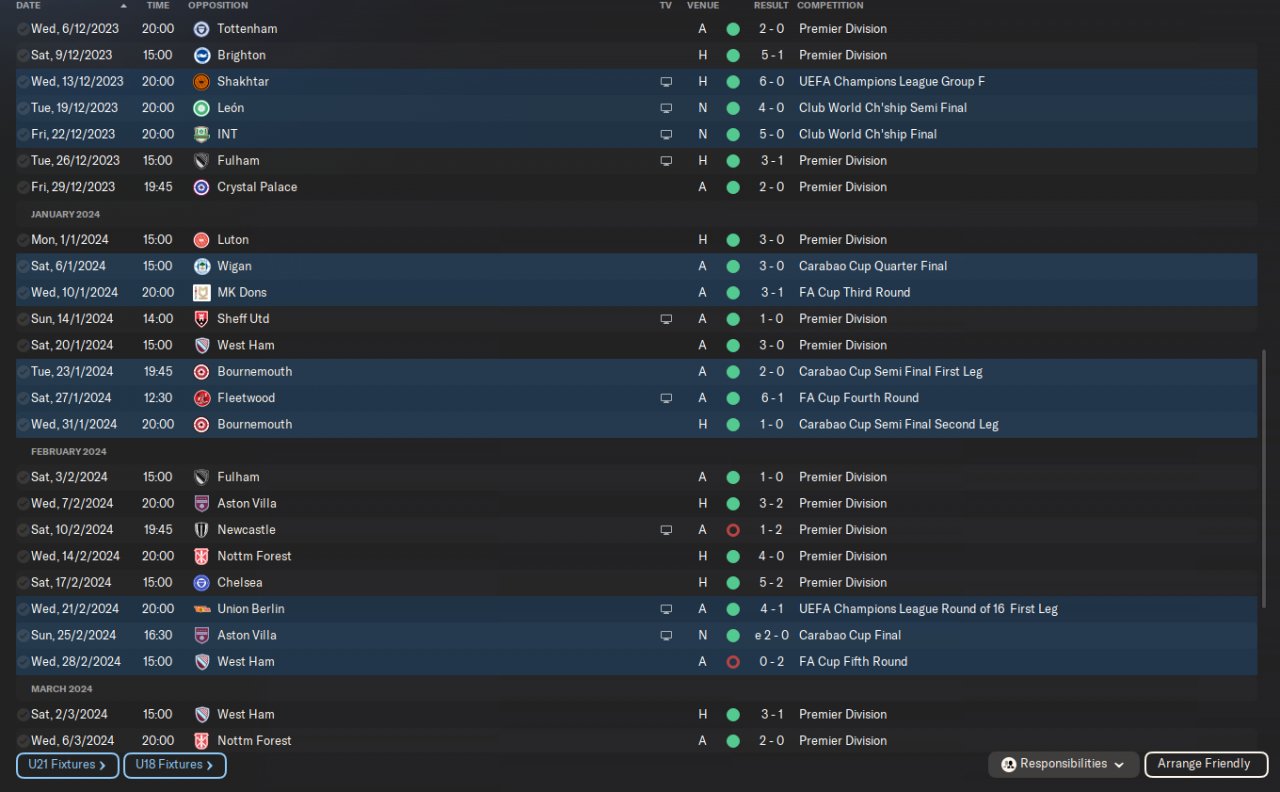Click the Shakhtar club badge icon
This screenshot has height=792, width=1280.
(x=201, y=82)
